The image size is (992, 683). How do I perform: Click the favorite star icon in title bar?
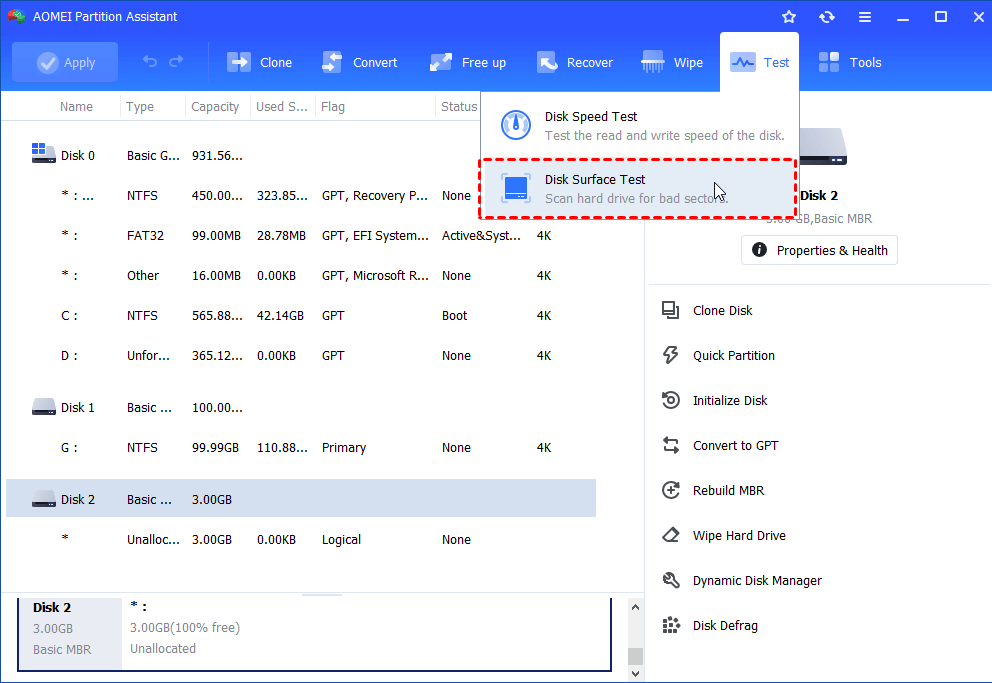point(788,16)
